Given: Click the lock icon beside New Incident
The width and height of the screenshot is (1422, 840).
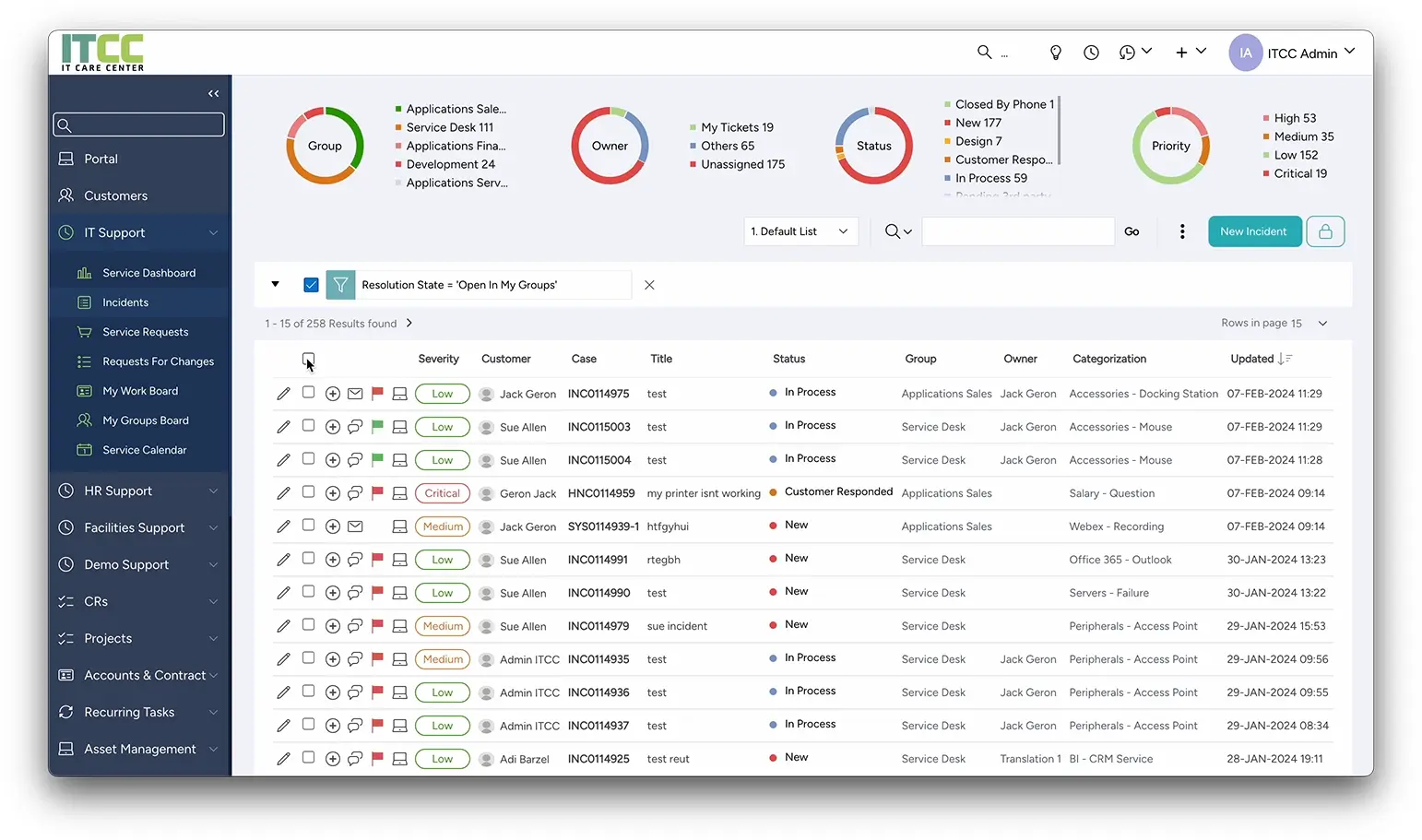Looking at the screenshot, I should pos(1325,231).
